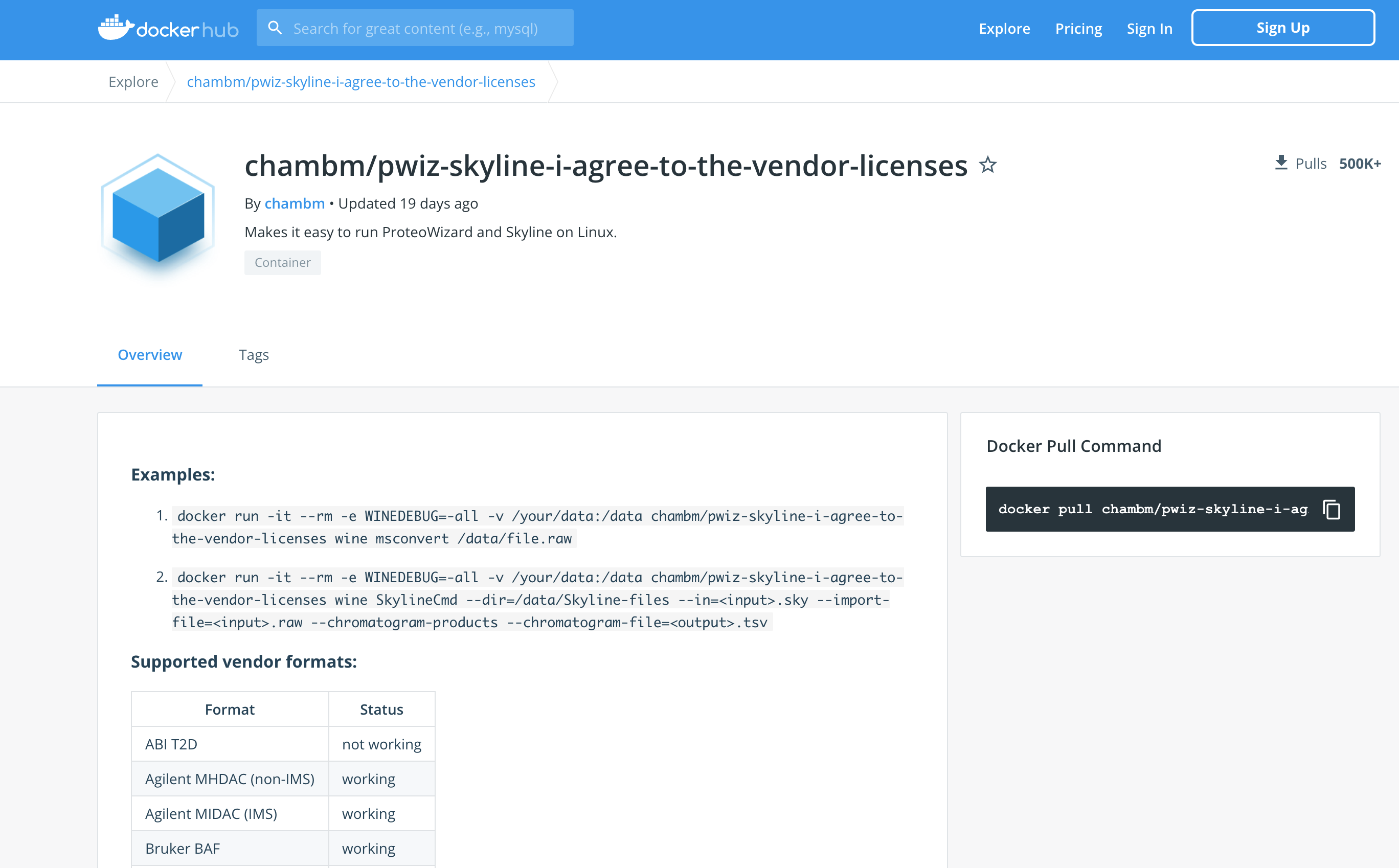Image resolution: width=1399 pixels, height=868 pixels.
Task: Click the Format column header in table
Action: [230, 710]
